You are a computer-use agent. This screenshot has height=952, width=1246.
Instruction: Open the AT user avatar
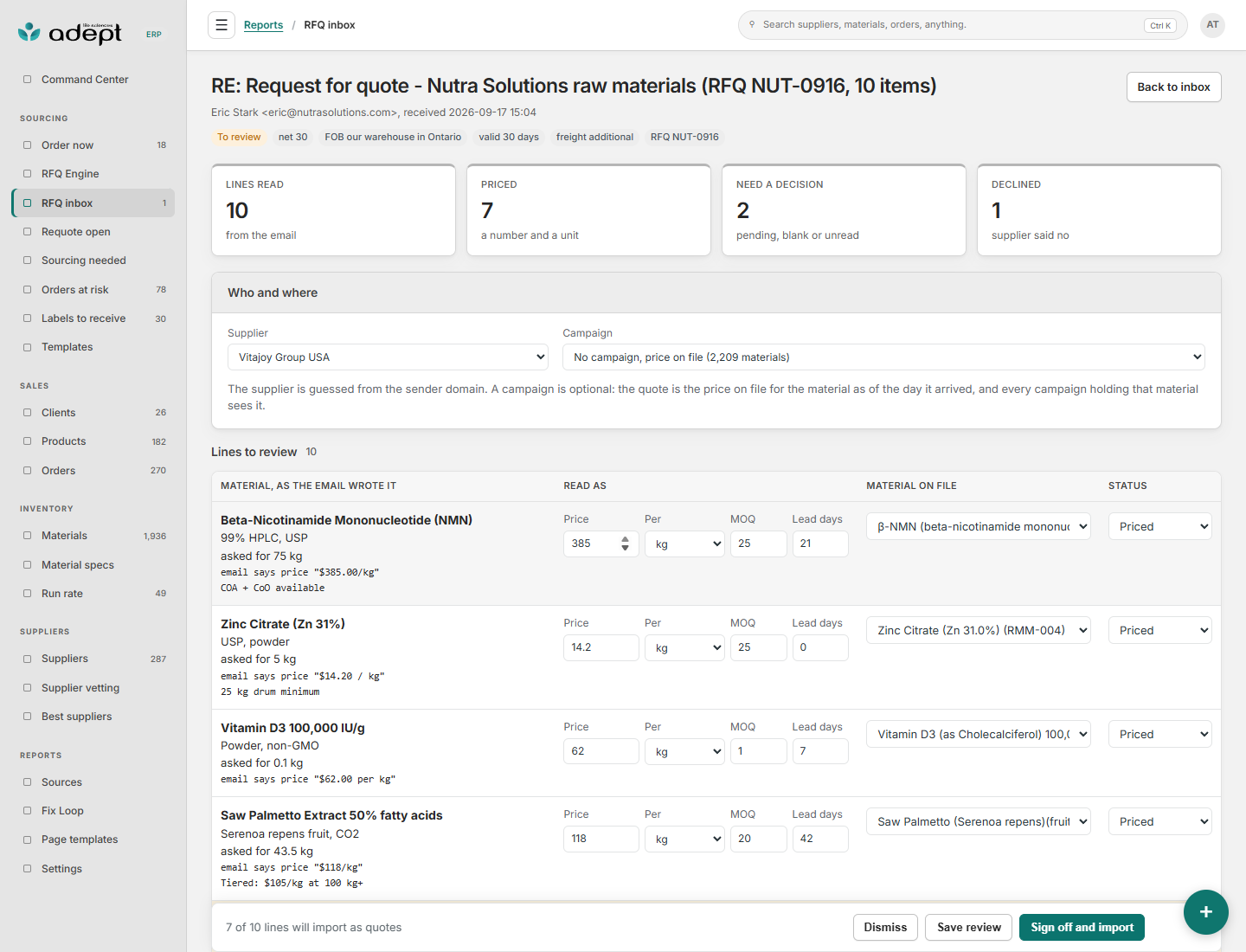1212,25
